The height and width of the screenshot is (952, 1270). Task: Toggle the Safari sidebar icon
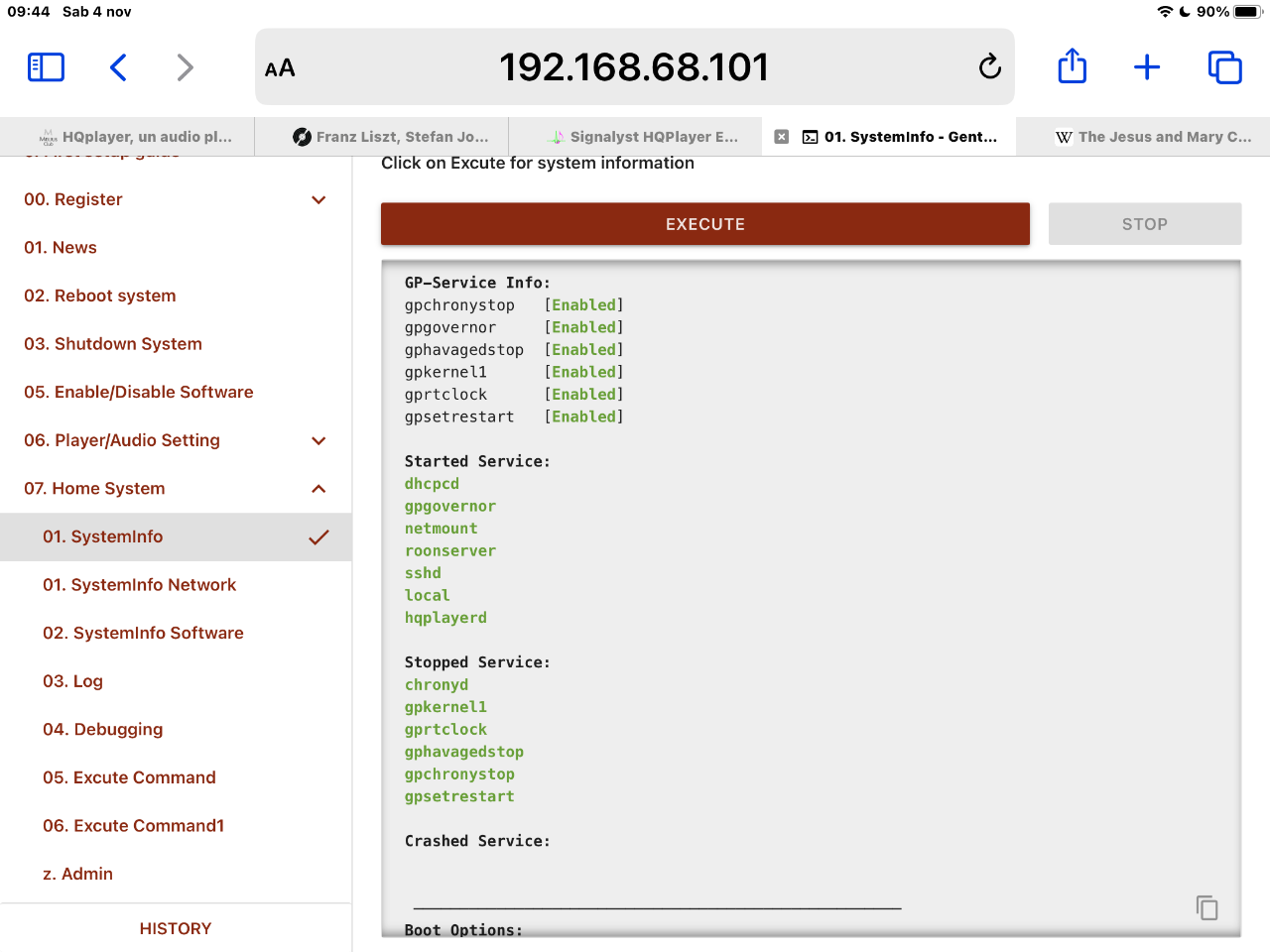(x=46, y=67)
